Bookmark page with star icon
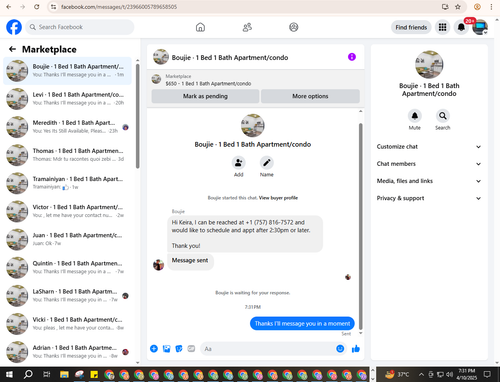Viewport: 500px width, 382px height. tap(458, 7)
